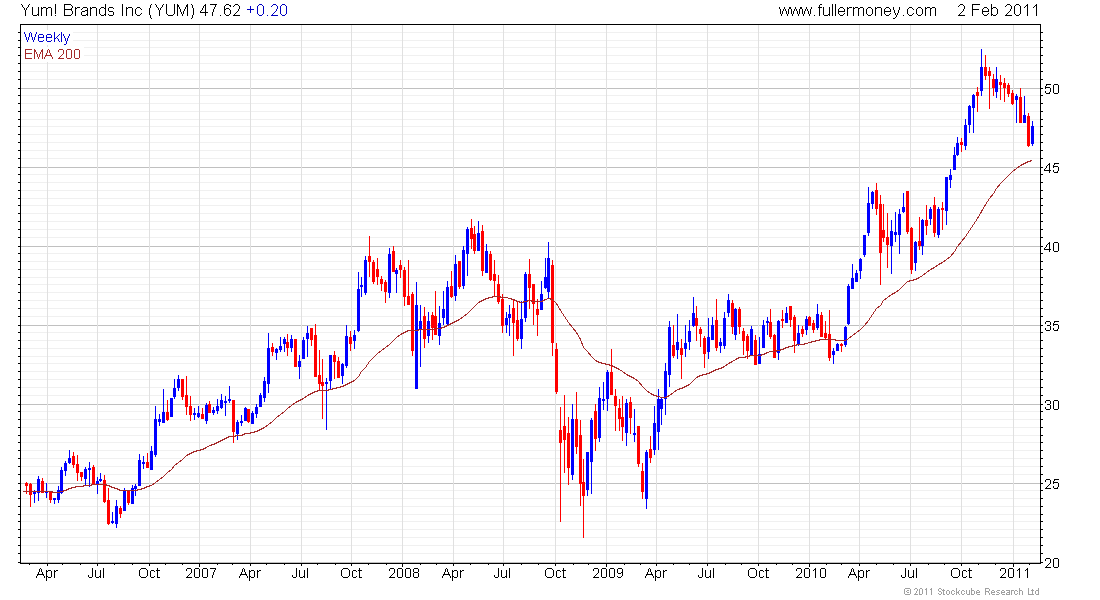Image resolution: width=1100 pixels, height=600 pixels.
Task: Click the '45' price axis label
Action: [1052, 168]
